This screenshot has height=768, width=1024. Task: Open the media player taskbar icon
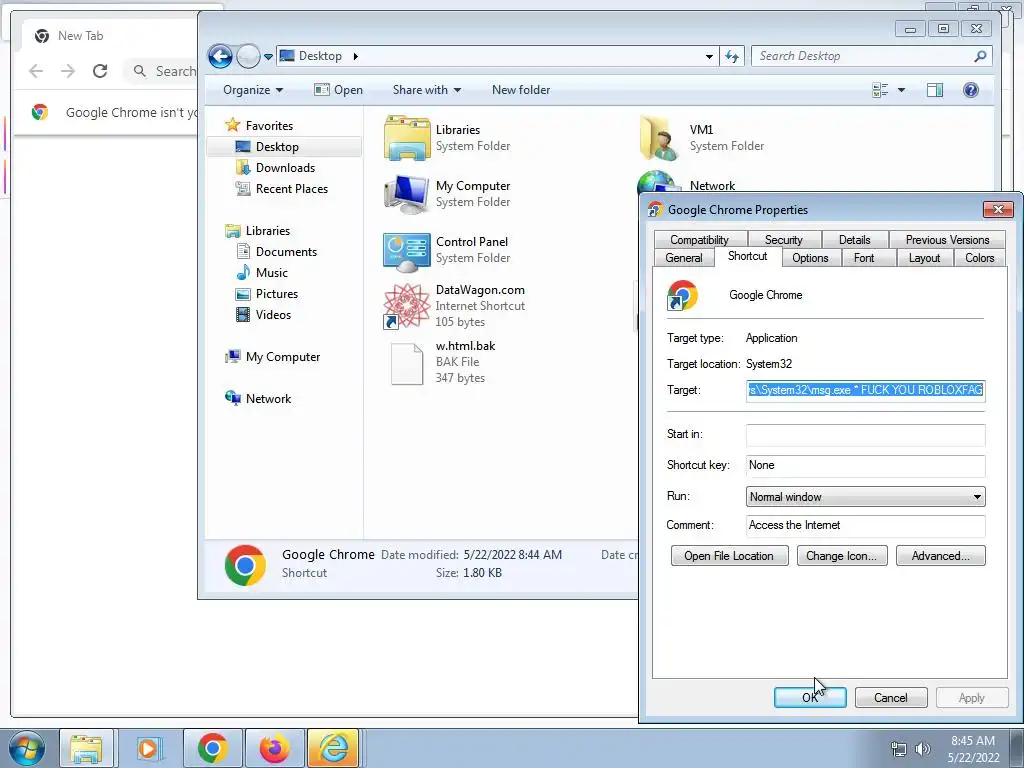[x=148, y=748]
